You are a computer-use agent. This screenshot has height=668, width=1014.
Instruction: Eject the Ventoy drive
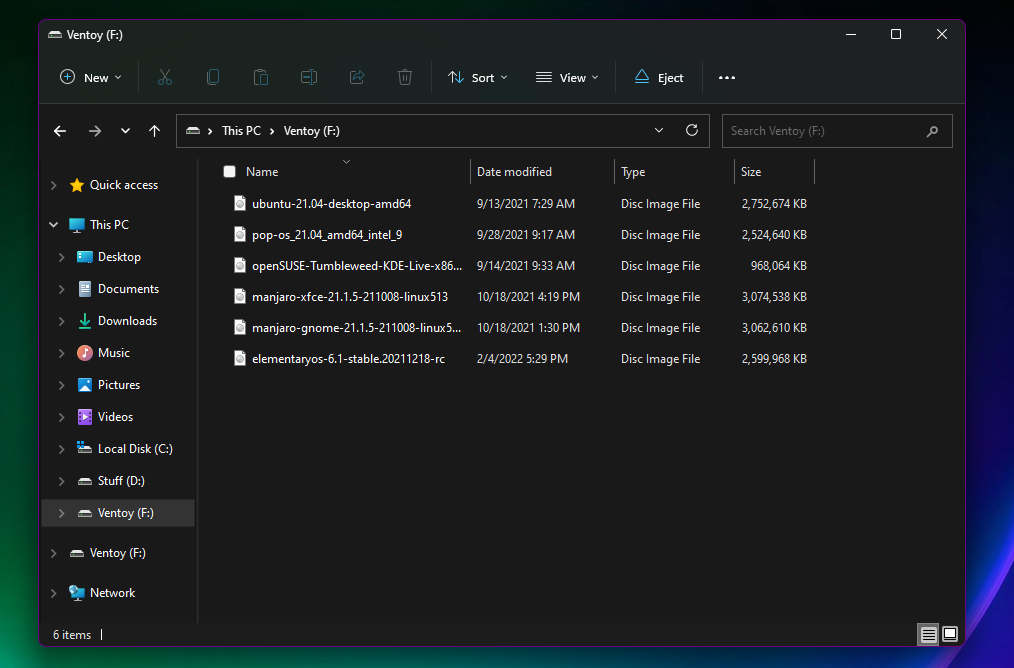point(658,77)
